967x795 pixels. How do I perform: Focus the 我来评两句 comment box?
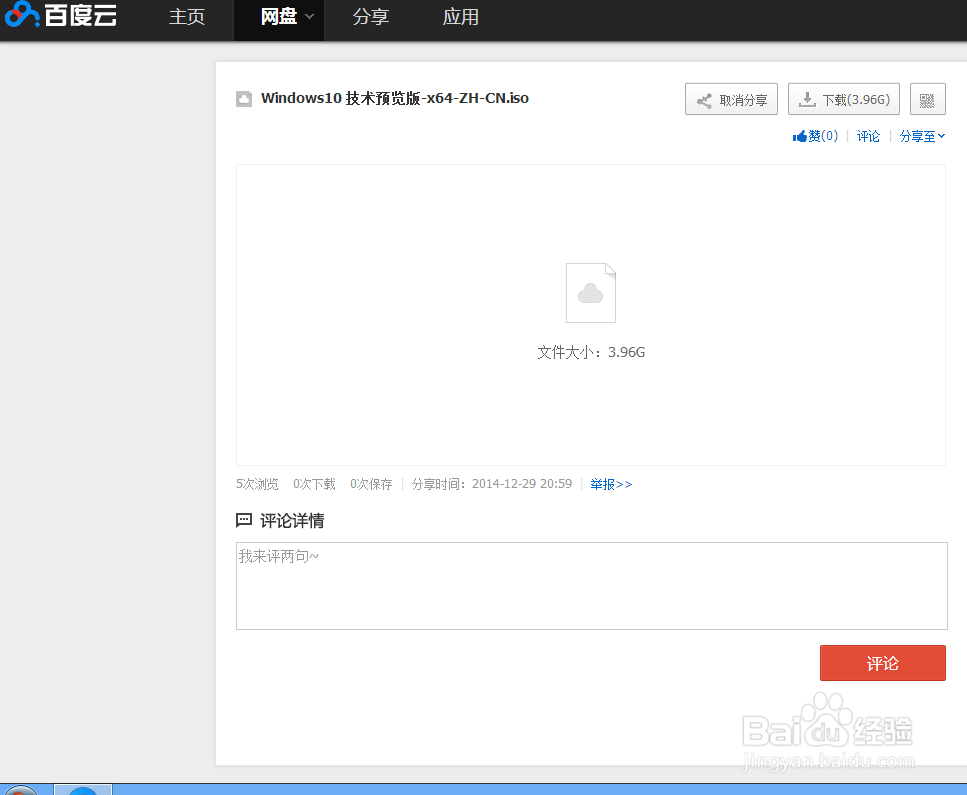[591, 586]
